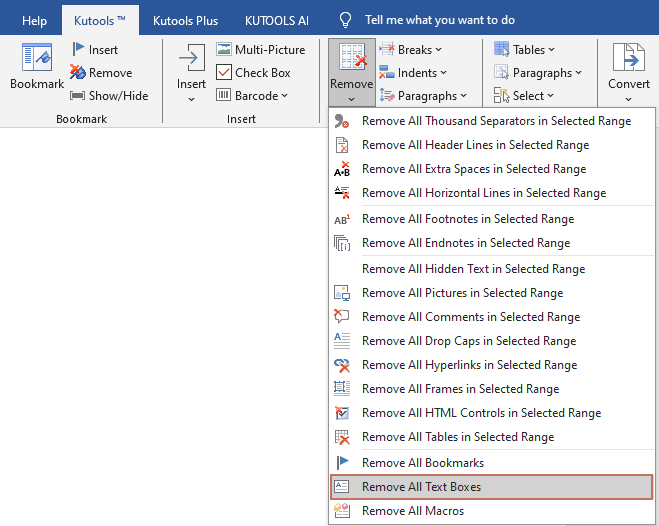The width and height of the screenshot is (659, 526).
Task: Click the Insert bookmark button label
Action: coord(103,50)
